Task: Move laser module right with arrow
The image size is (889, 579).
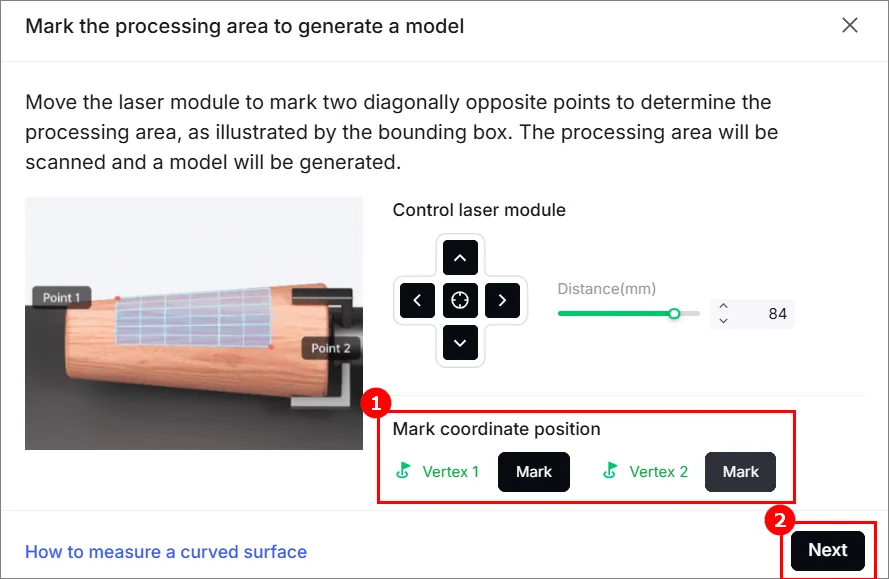Action: click(x=502, y=300)
